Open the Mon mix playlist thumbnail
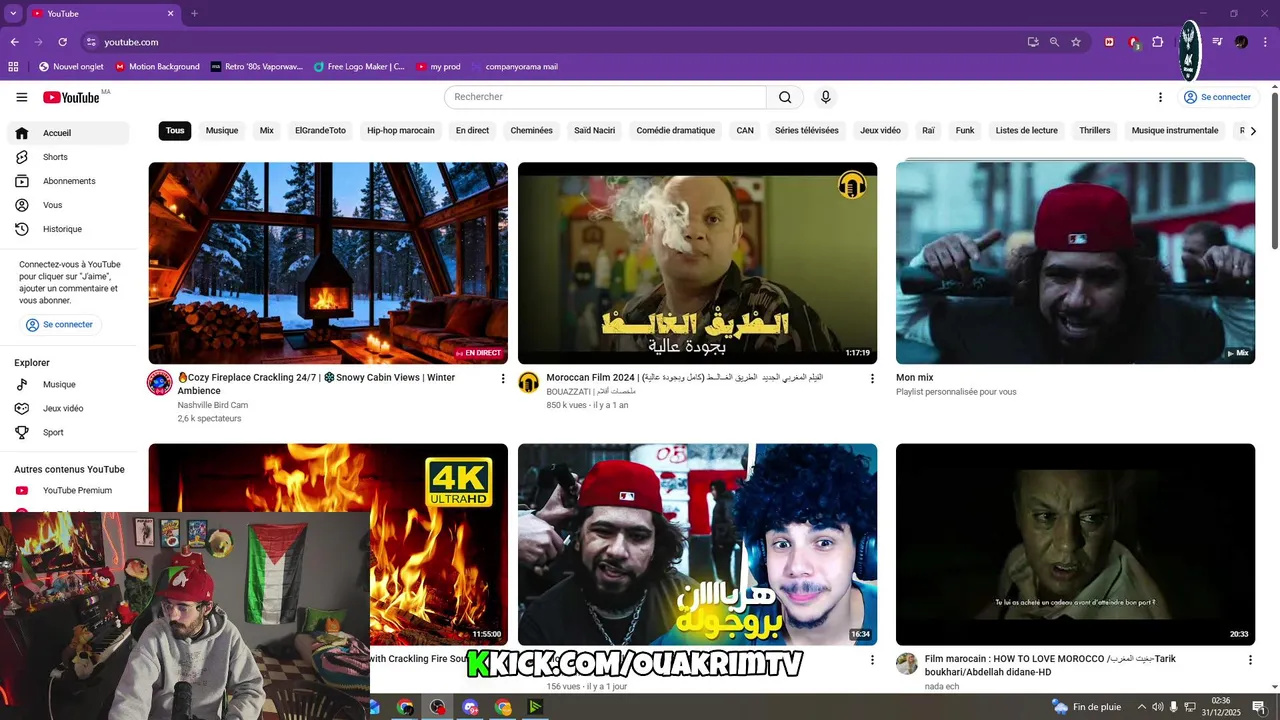Screen dimensions: 1280x720 point(1075,263)
